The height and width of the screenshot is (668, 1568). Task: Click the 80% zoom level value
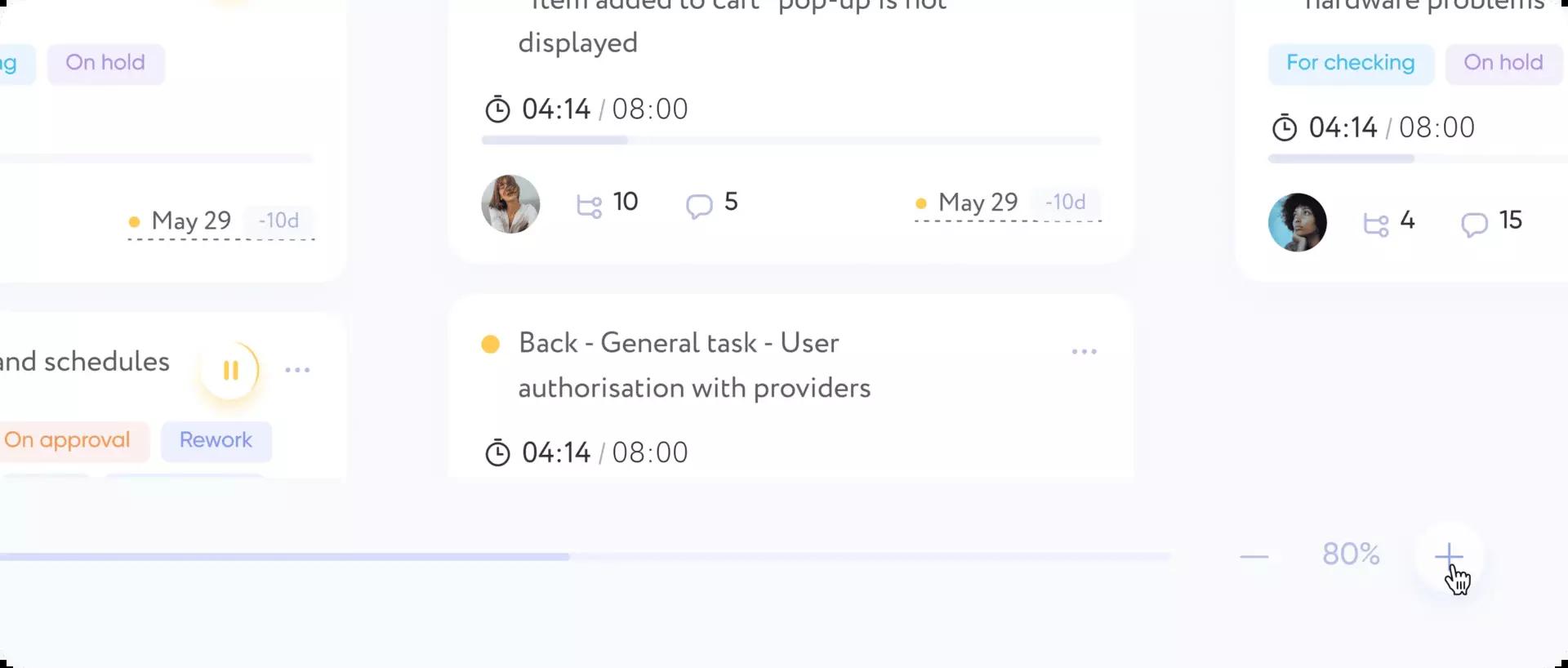tap(1351, 554)
